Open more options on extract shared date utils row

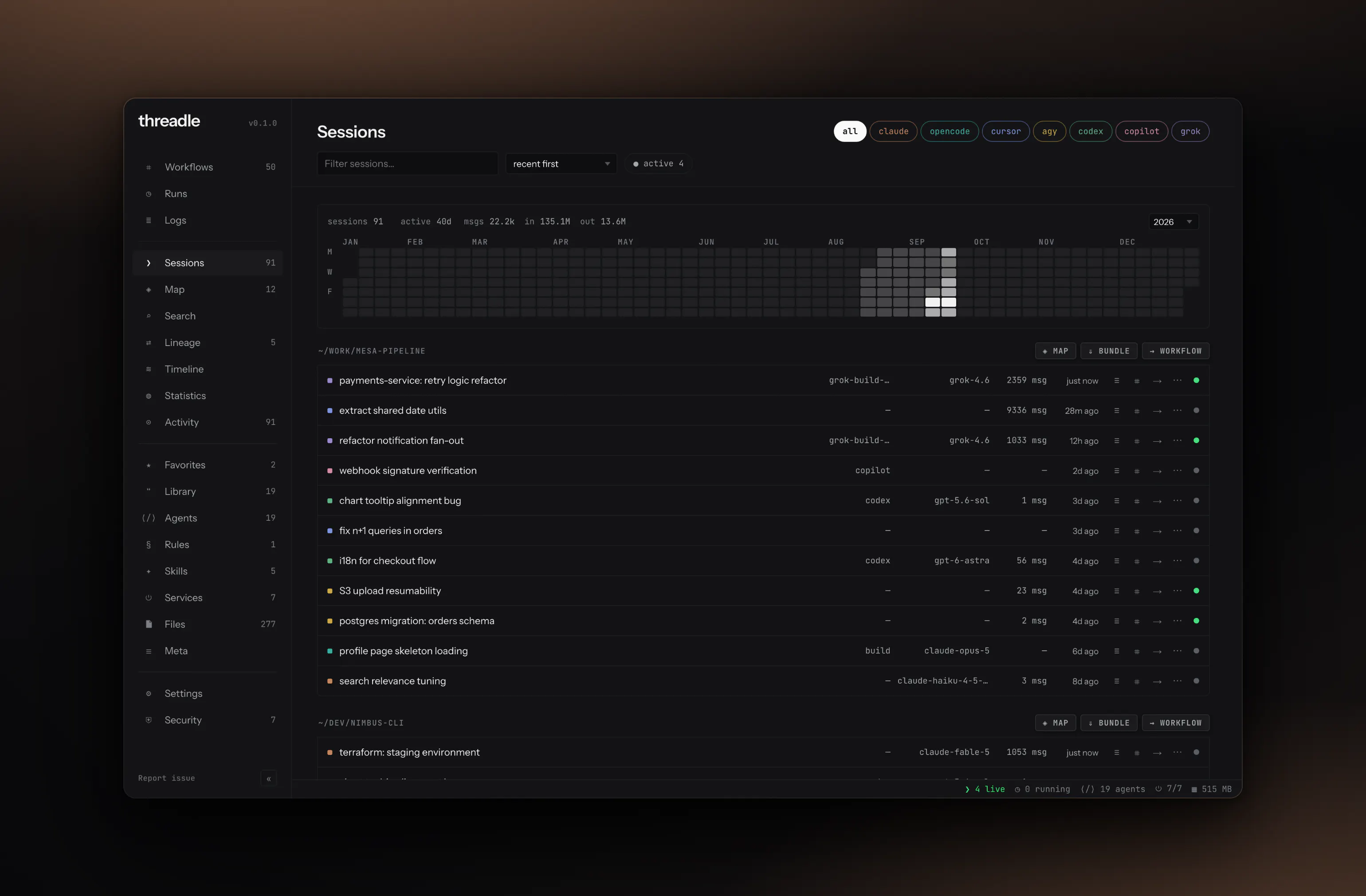click(1177, 410)
